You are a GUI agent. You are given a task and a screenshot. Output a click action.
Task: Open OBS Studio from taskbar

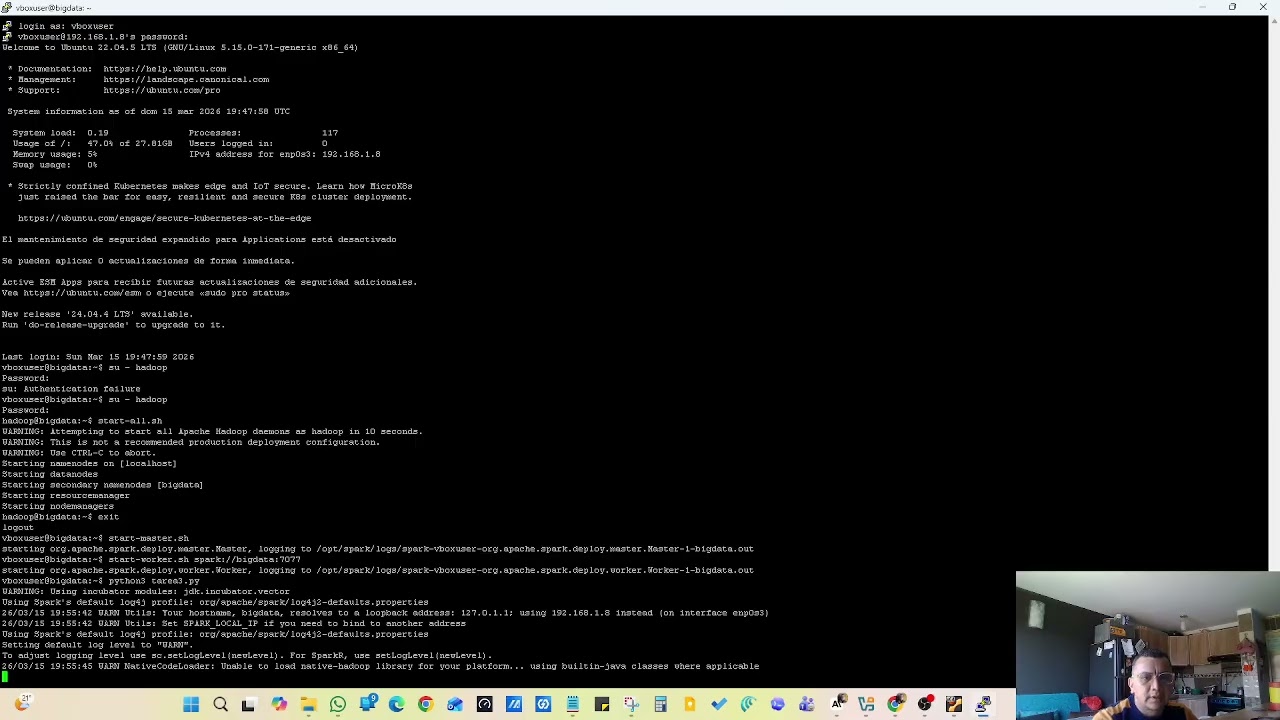[924, 705]
